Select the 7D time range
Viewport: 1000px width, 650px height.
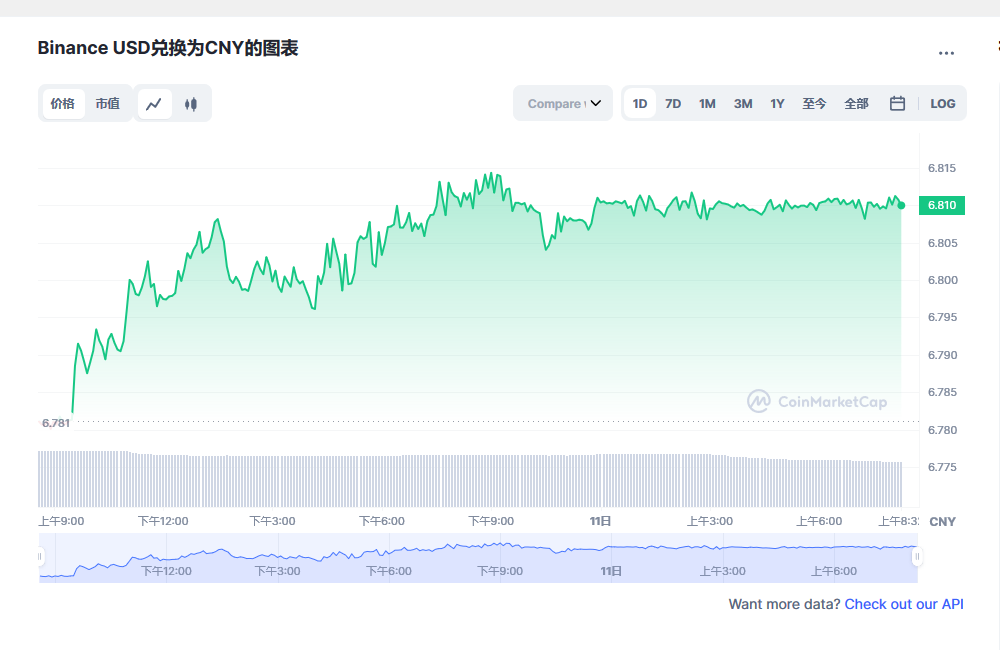point(673,103)
